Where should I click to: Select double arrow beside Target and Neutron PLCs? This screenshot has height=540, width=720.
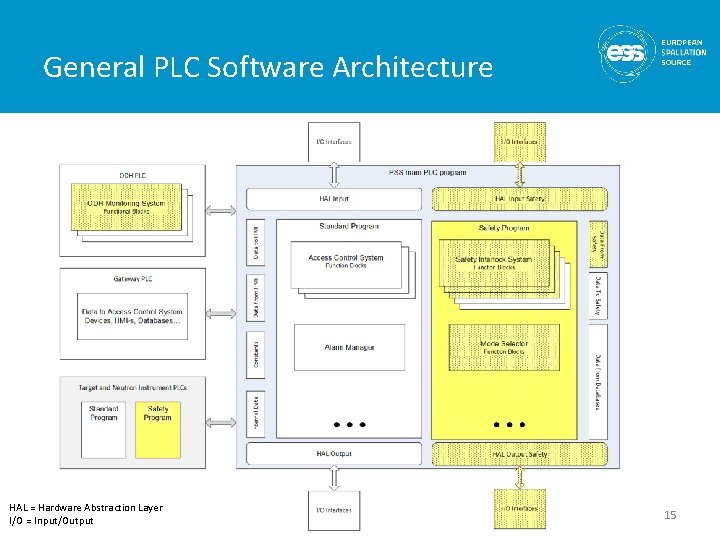coord(221,422)
